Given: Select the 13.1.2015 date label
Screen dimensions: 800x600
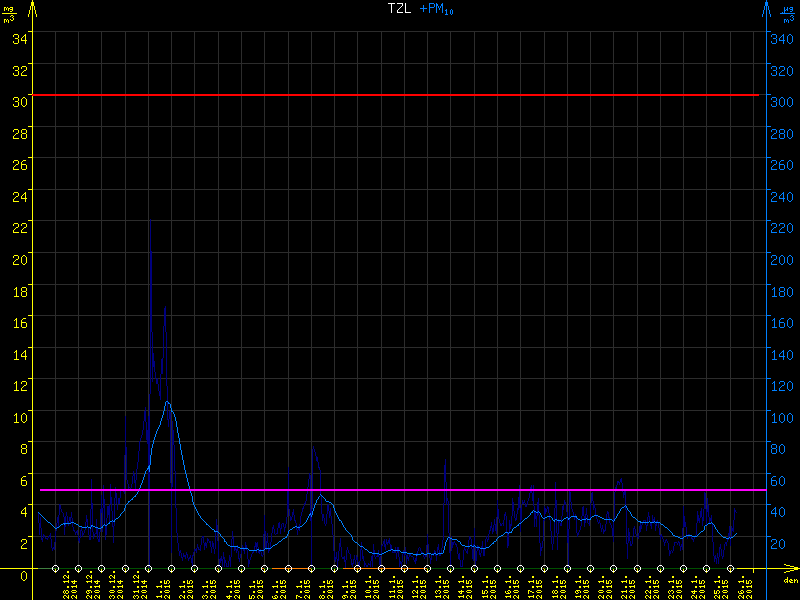Looking at the screenshot, I should click(440, 586).
